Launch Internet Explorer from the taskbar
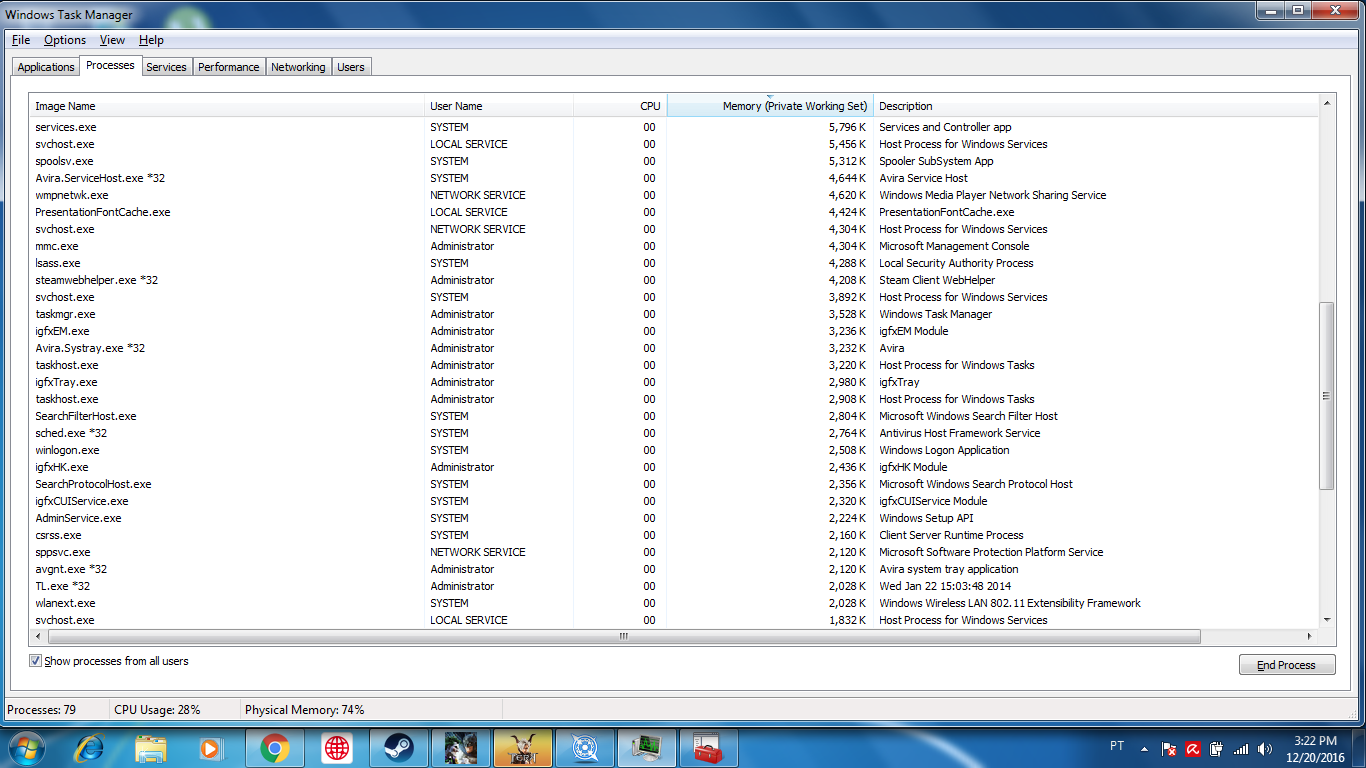The height and width of the screenshot is (768, 1366). pyautogui.click(x=89, y=748)
